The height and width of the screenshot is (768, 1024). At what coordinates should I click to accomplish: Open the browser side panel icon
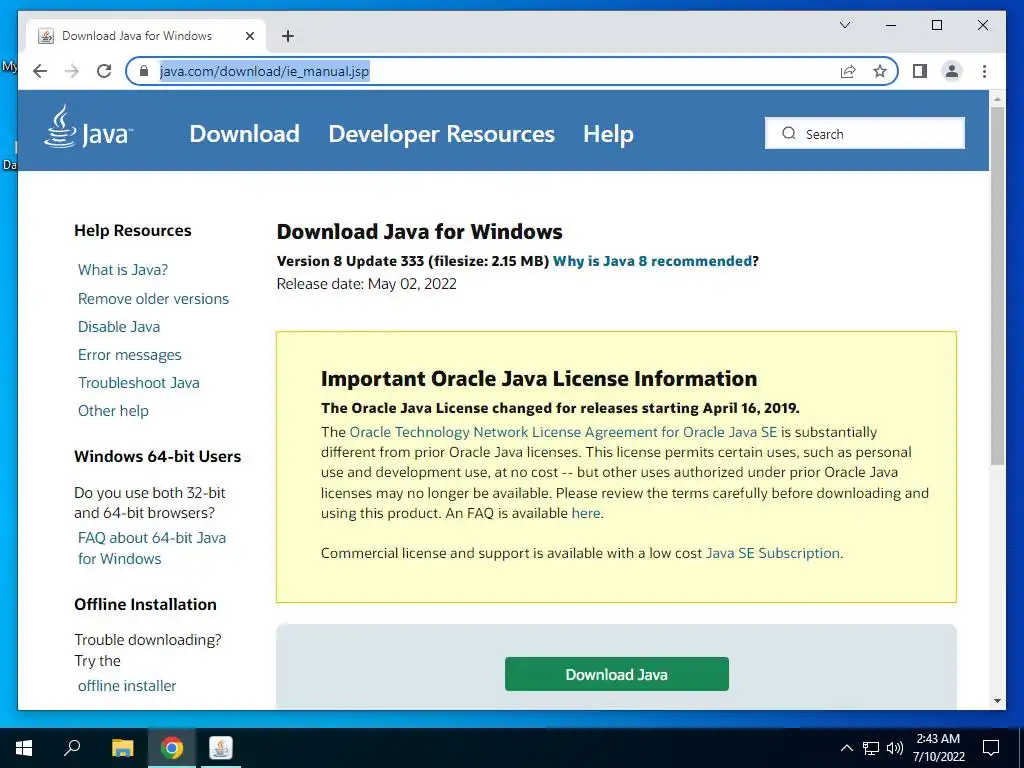920,71
